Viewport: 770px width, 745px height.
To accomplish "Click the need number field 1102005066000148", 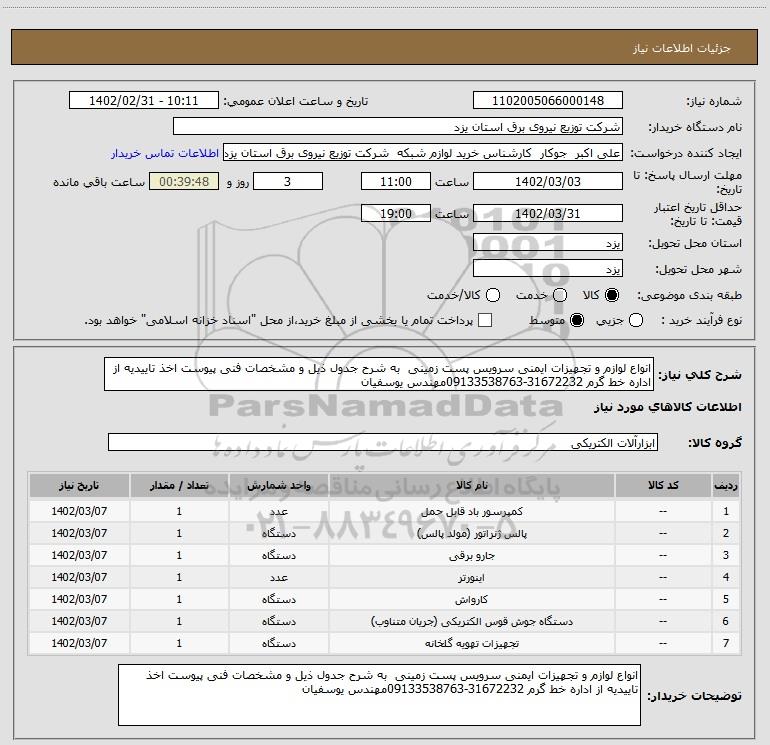I will [548, 101].
